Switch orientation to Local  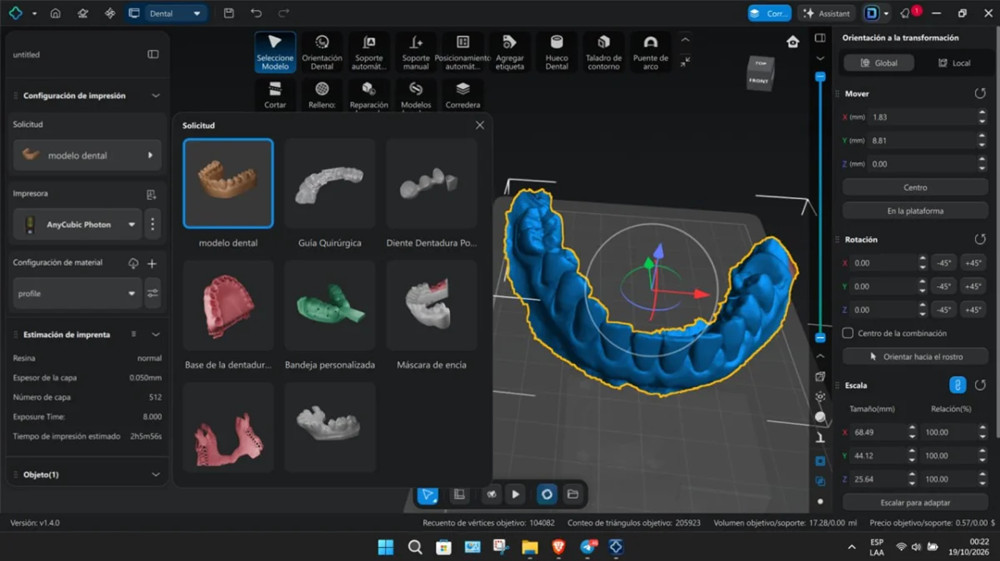pos(953,62)
